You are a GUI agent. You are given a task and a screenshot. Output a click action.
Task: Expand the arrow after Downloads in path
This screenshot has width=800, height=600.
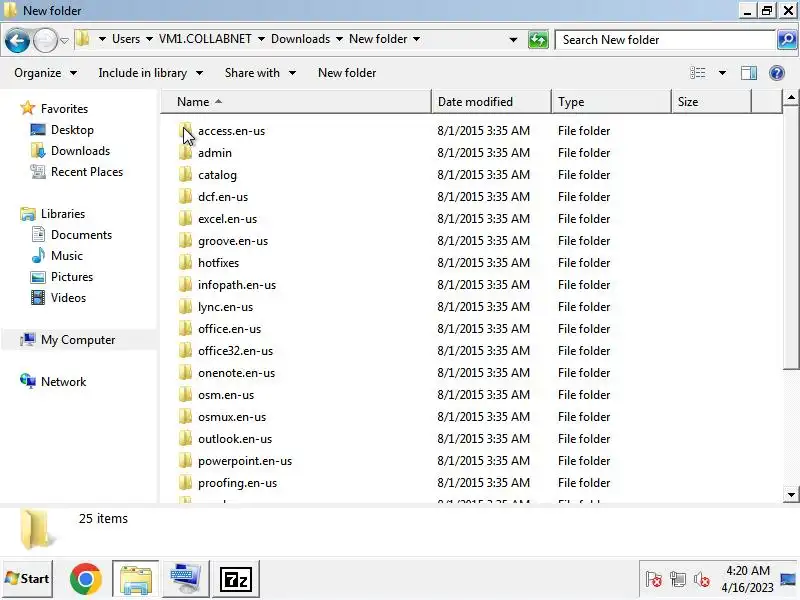(x=339, y=39)
